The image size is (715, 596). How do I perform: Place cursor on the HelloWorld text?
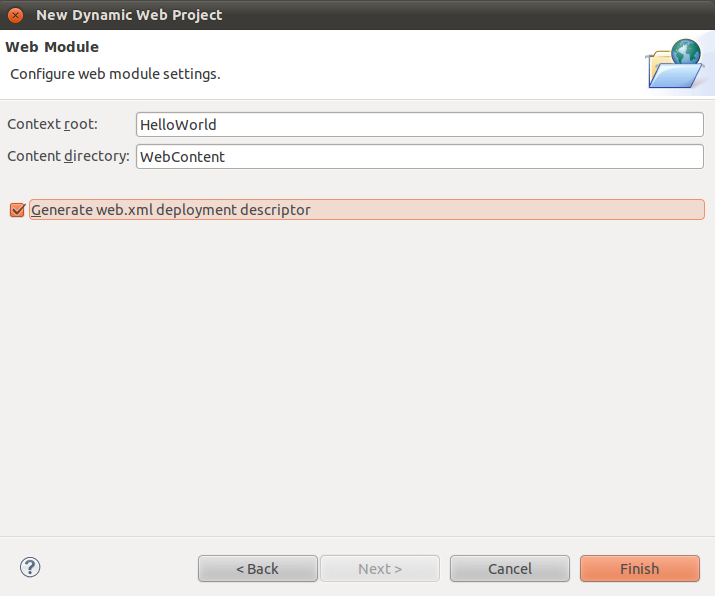pyautogui.click(x=178, y=125)
